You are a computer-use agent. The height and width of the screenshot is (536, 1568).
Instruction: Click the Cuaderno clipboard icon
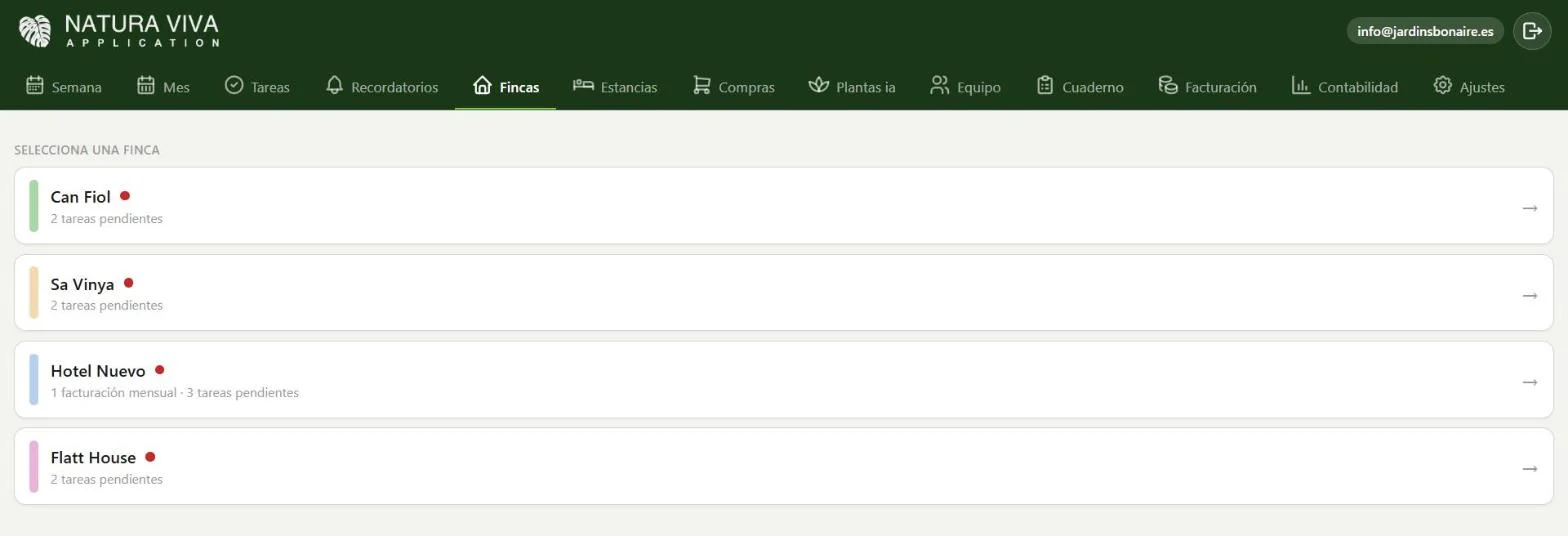click(1045, 85)
